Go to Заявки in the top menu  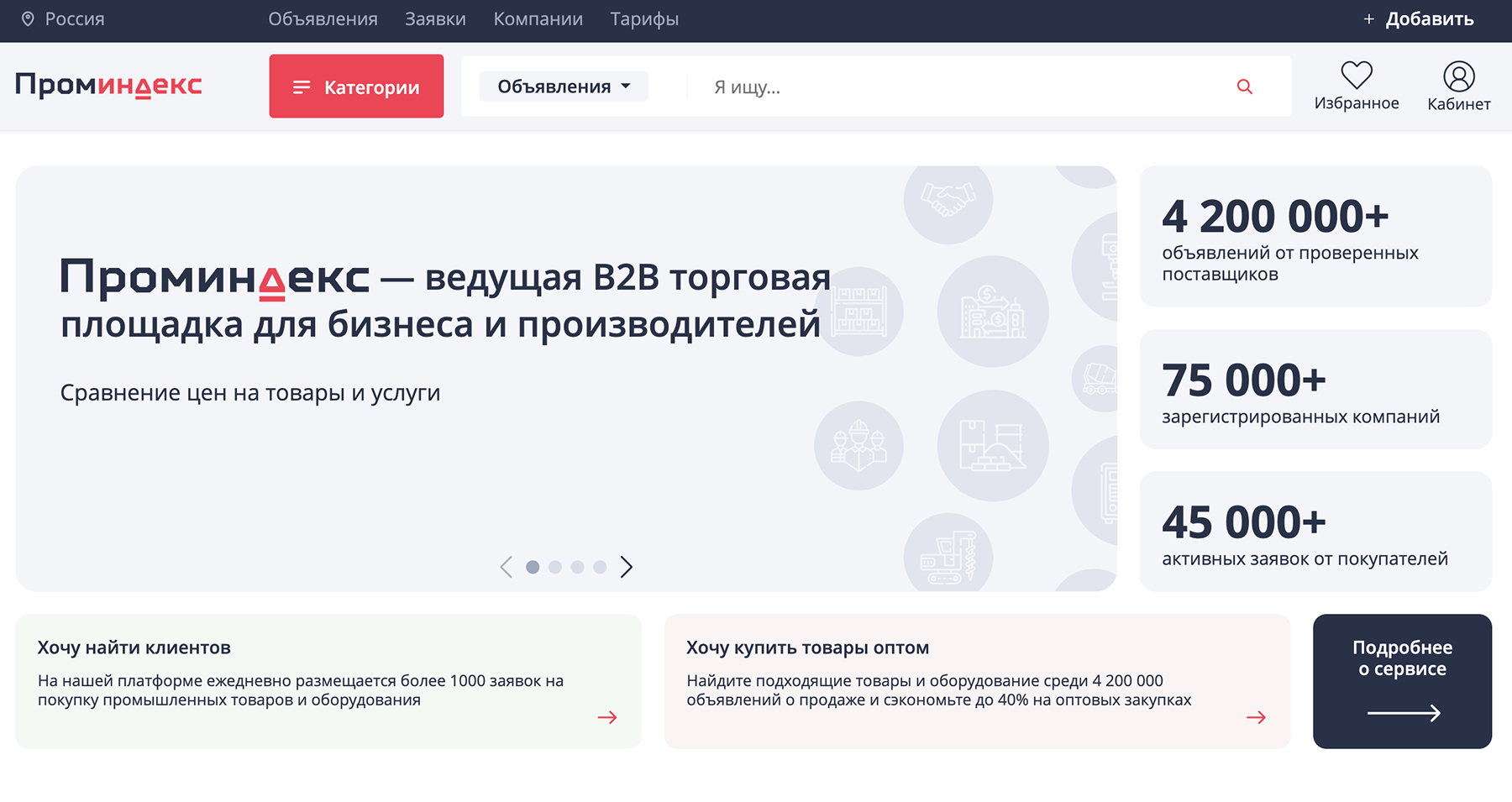(x=435, y=19)
